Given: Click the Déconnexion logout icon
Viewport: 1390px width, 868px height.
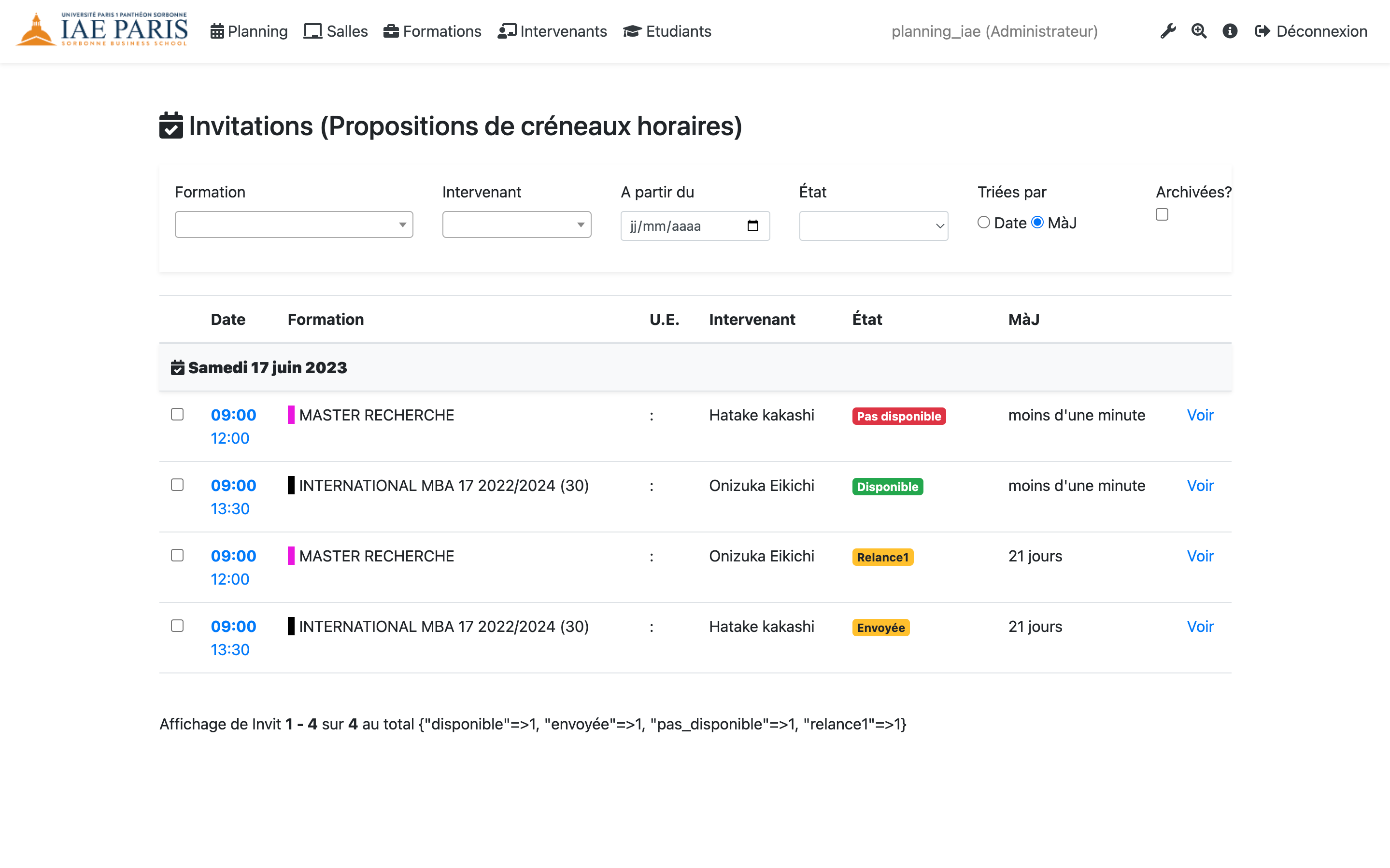Looking at the screenshot, I should tap(1262, 31).
